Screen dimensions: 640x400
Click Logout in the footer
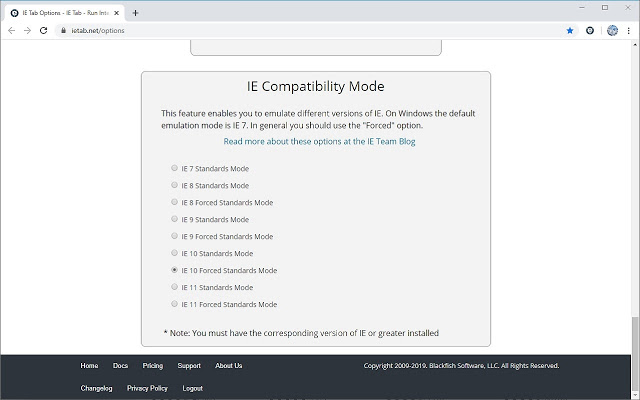(192, 388)
